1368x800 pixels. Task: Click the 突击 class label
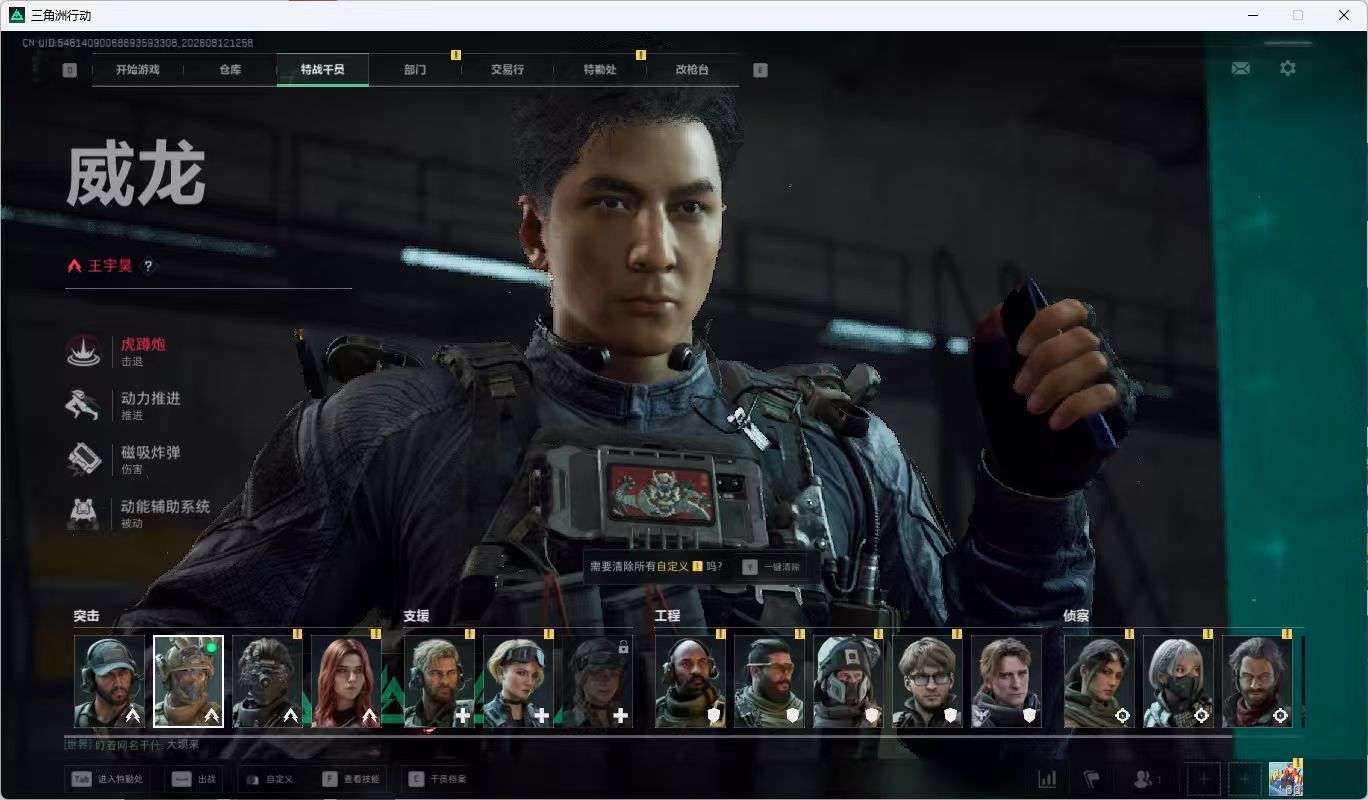[87, 616]
